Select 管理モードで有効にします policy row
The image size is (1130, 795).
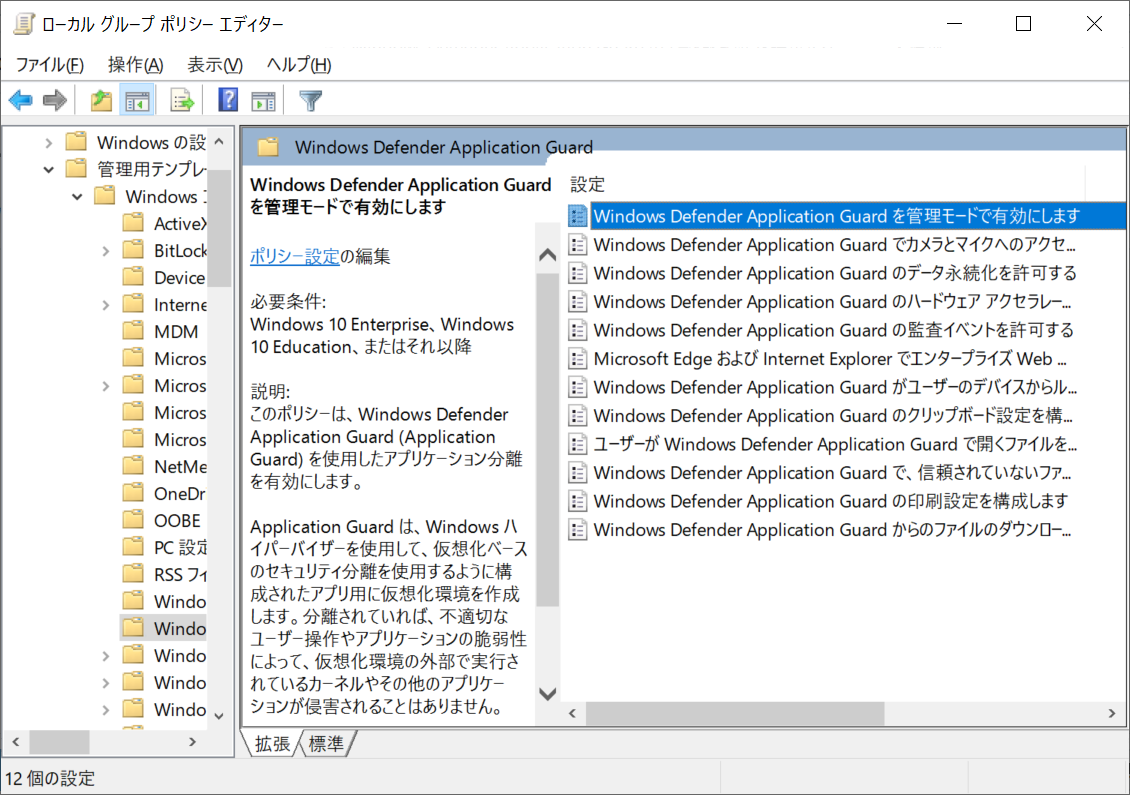pyautogui.click(x=847, y=216)
